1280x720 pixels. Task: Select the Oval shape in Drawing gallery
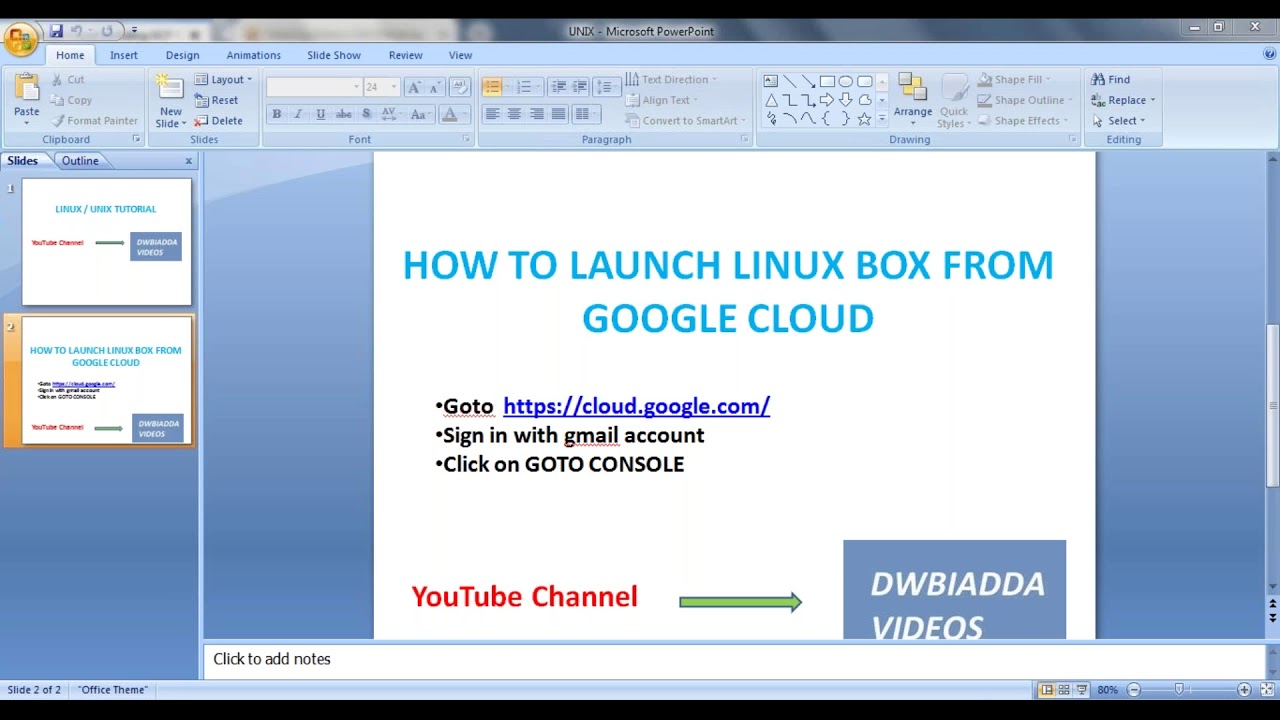[846, 82]
